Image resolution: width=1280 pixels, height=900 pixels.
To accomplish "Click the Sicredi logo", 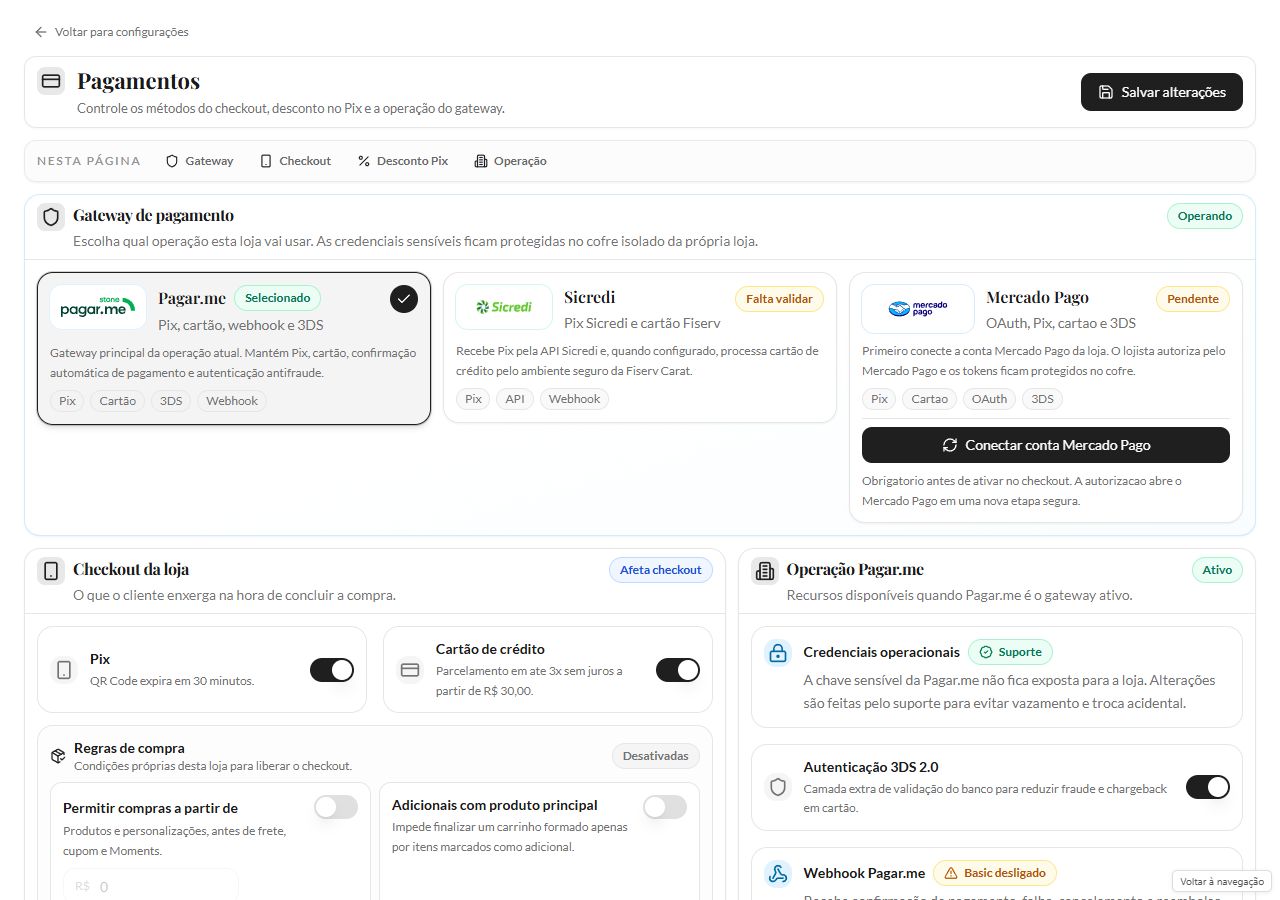I will click(503, 307).
